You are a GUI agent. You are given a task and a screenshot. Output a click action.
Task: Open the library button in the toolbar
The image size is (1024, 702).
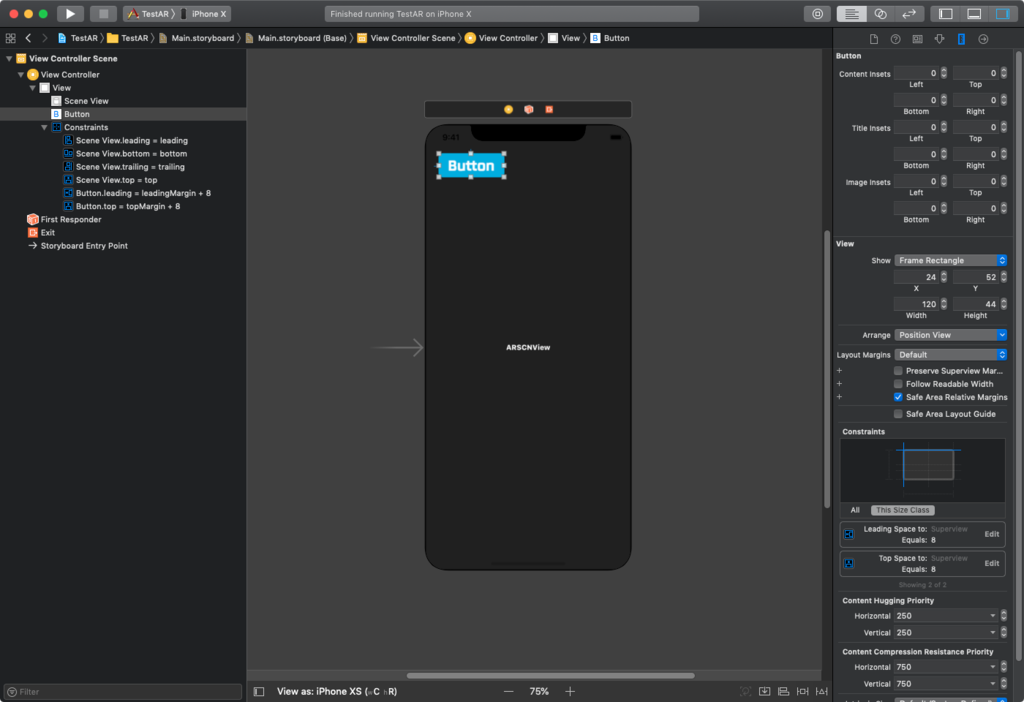817,14
